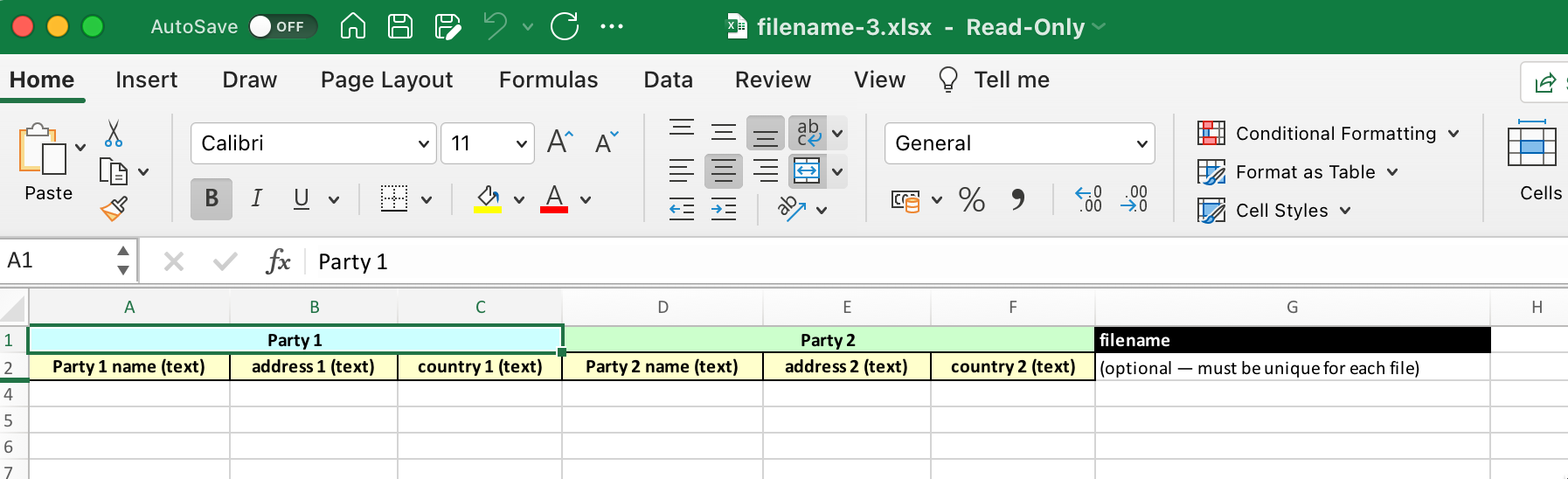The height and width of the screenshot is (479, 1568).
Task: Click the A1 Name Box field
Action: [56, 260]
